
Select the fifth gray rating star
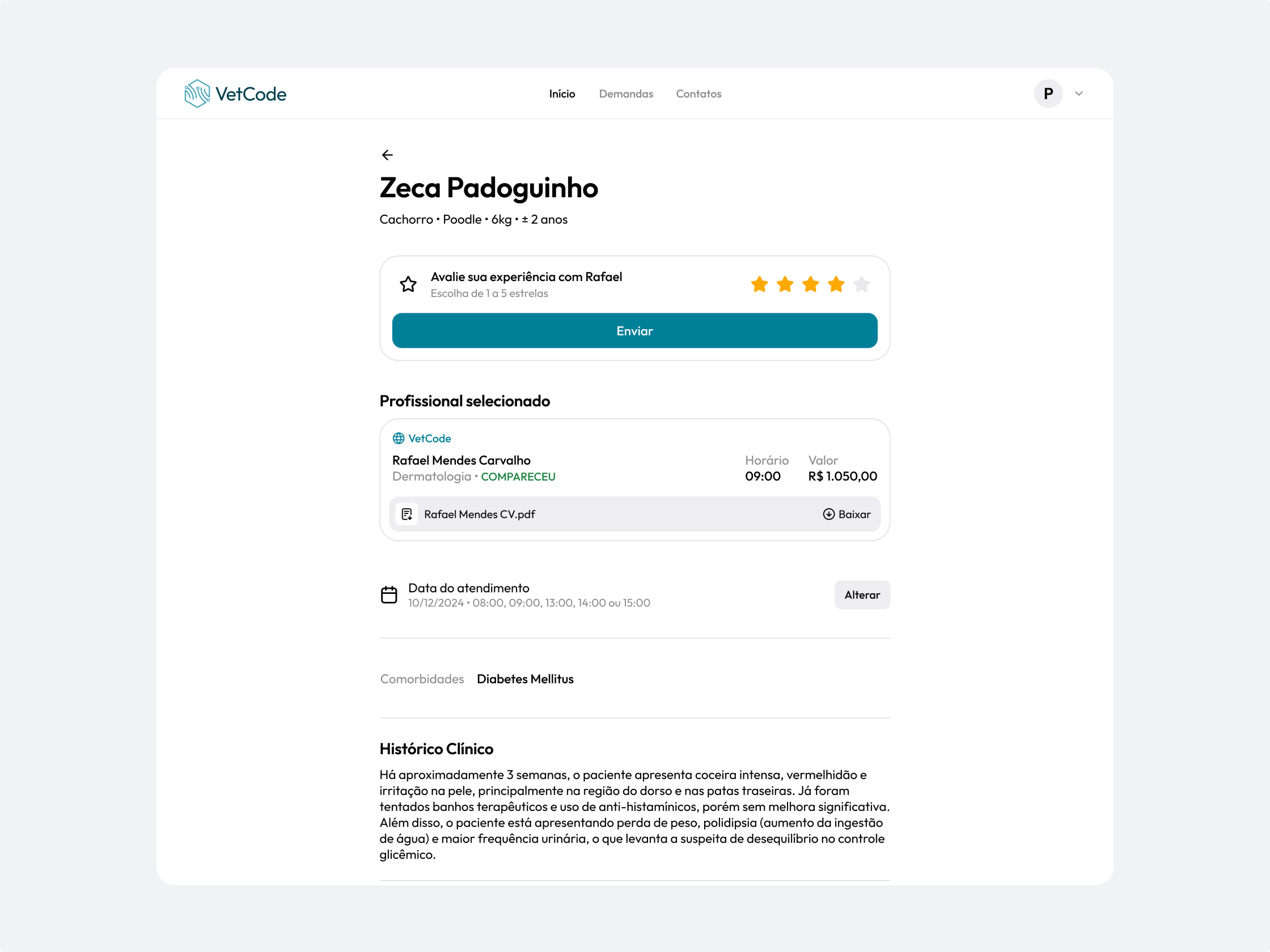click(x=861, y=284)
